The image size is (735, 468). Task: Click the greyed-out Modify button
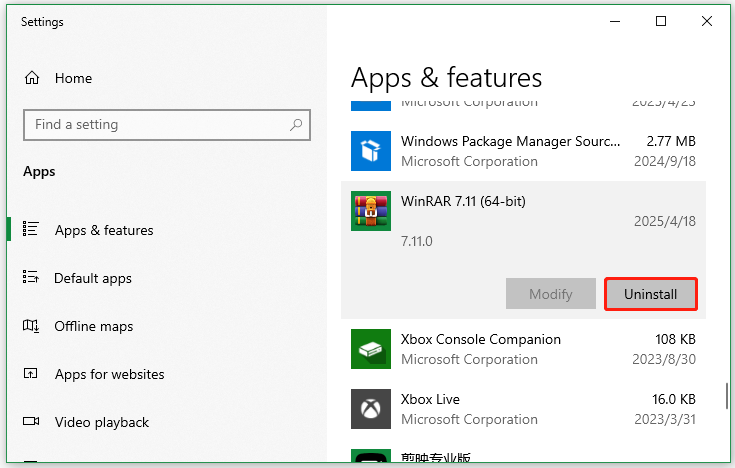551,294
